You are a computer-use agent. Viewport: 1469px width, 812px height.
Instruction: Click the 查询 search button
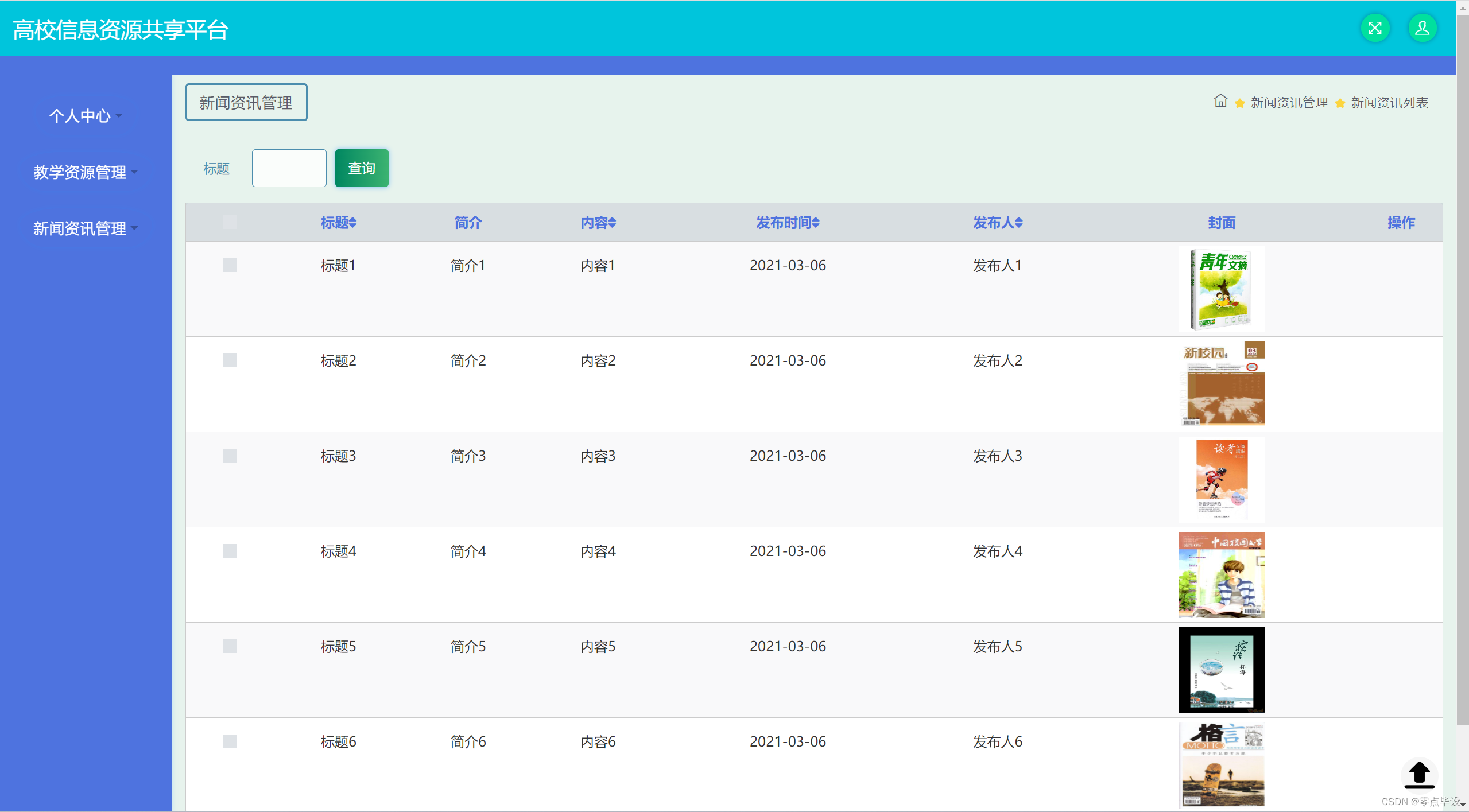pyautogui.click(x=362, y=168)
